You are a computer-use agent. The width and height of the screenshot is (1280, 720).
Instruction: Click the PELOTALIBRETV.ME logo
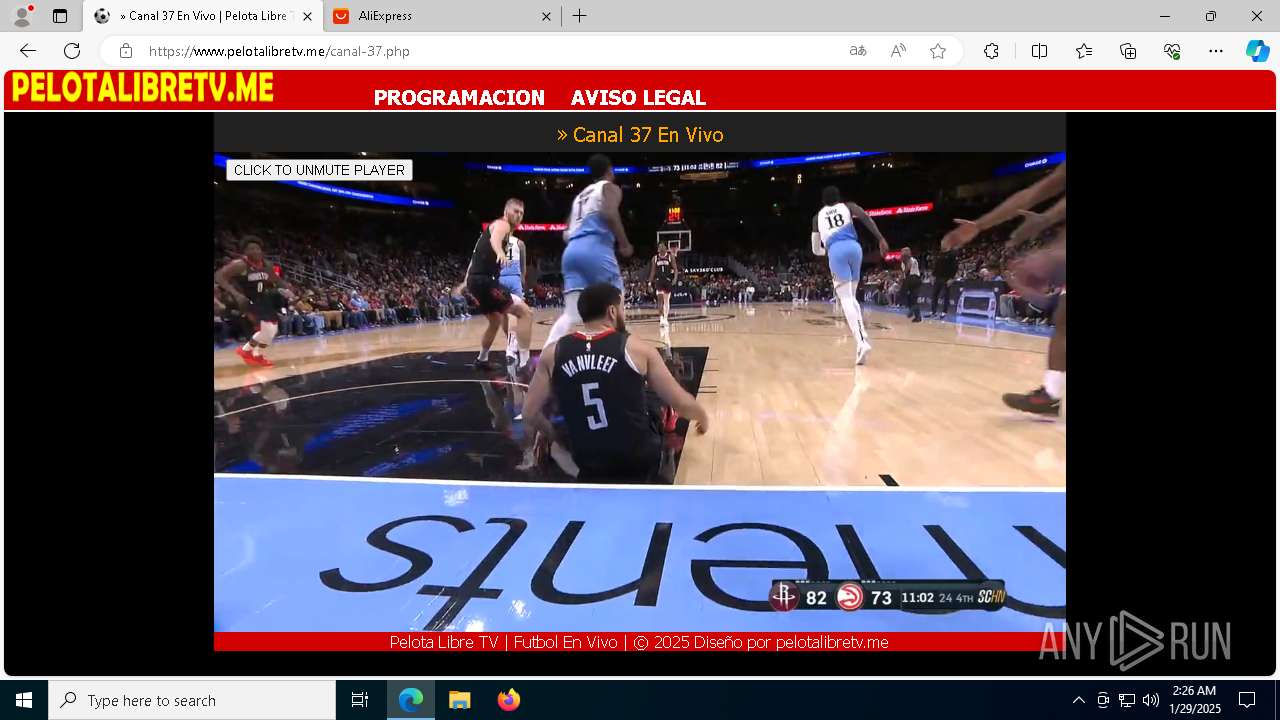coord(142,88)
